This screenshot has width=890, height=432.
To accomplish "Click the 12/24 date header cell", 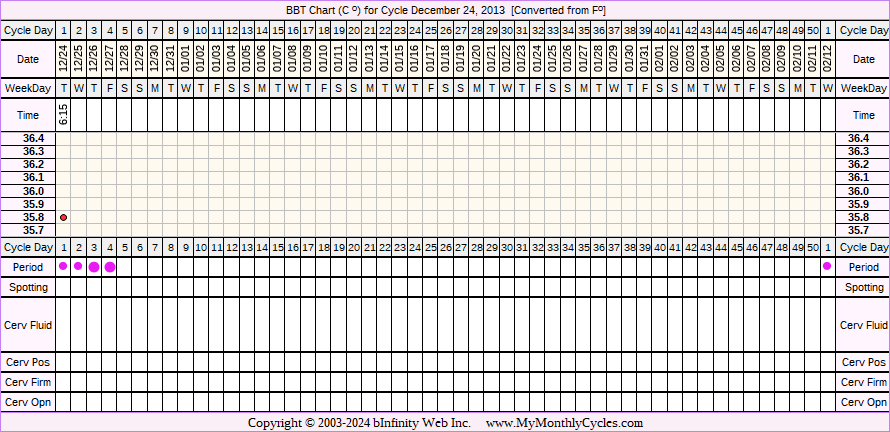I will (x=64, y=61).
